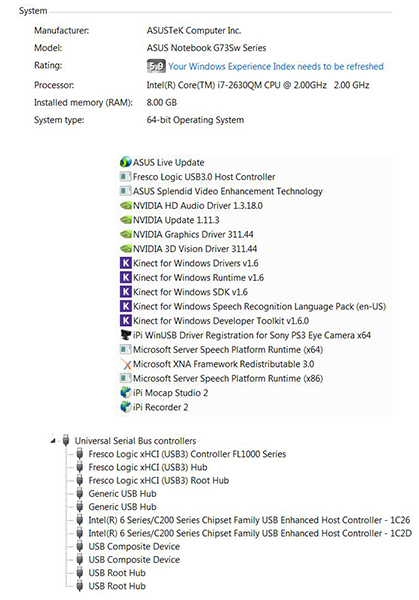Click the Universal Serial Bus controllers category icon
Screen dimensions: 419x600
click(66, 440)
